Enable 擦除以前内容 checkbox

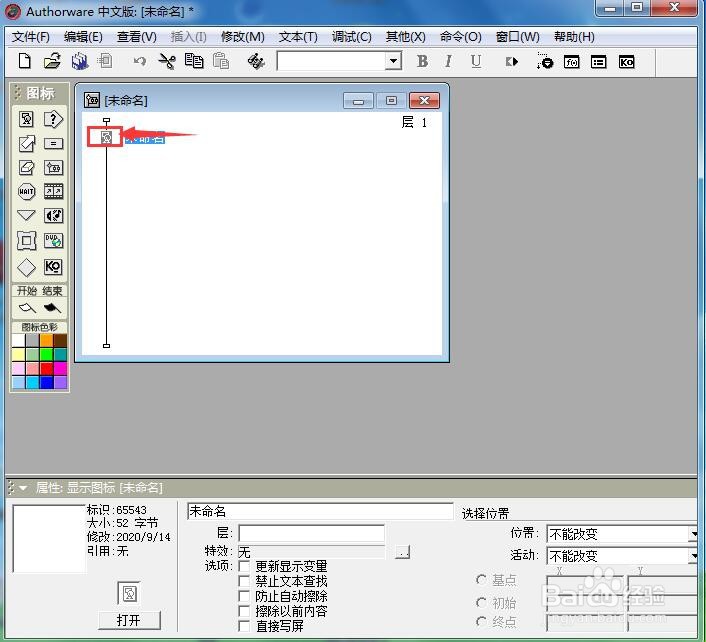pyautogui.click(x=244, y=611)
